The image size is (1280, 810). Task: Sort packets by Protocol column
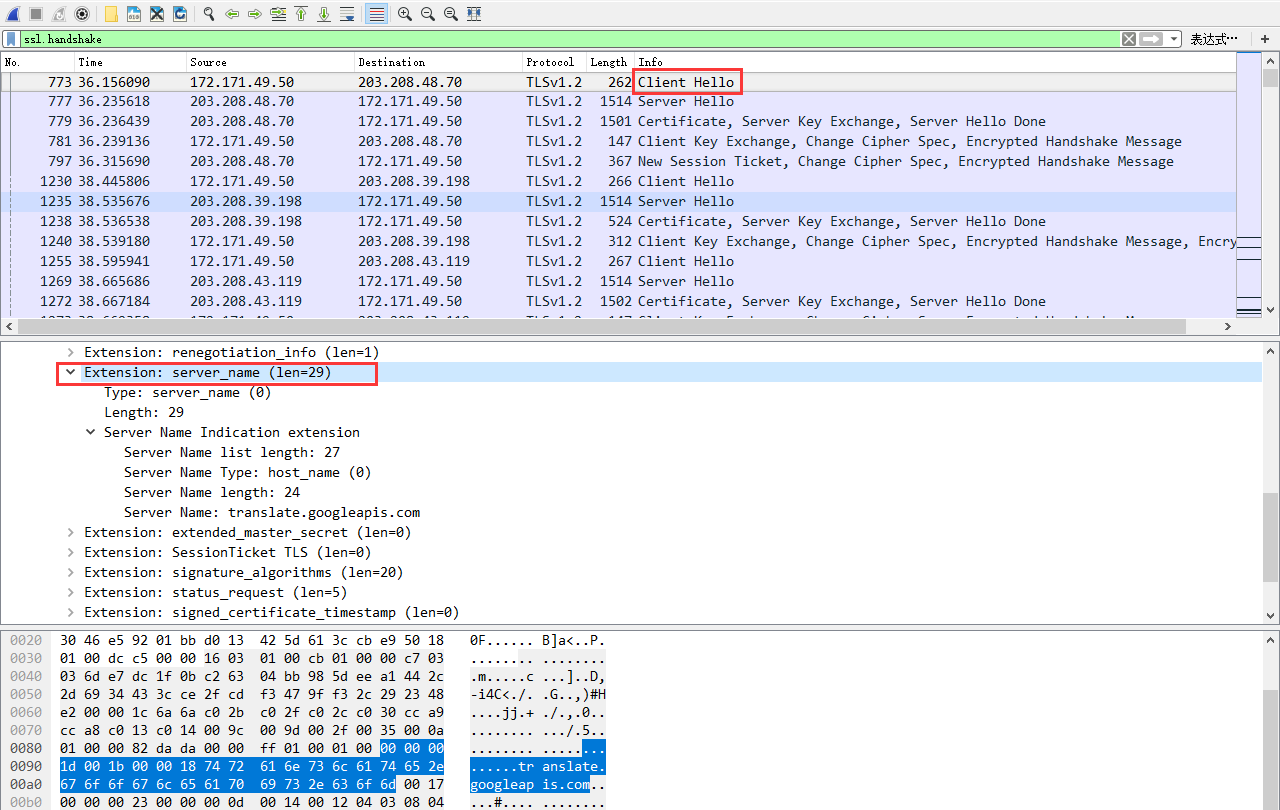tap(554, 62)
